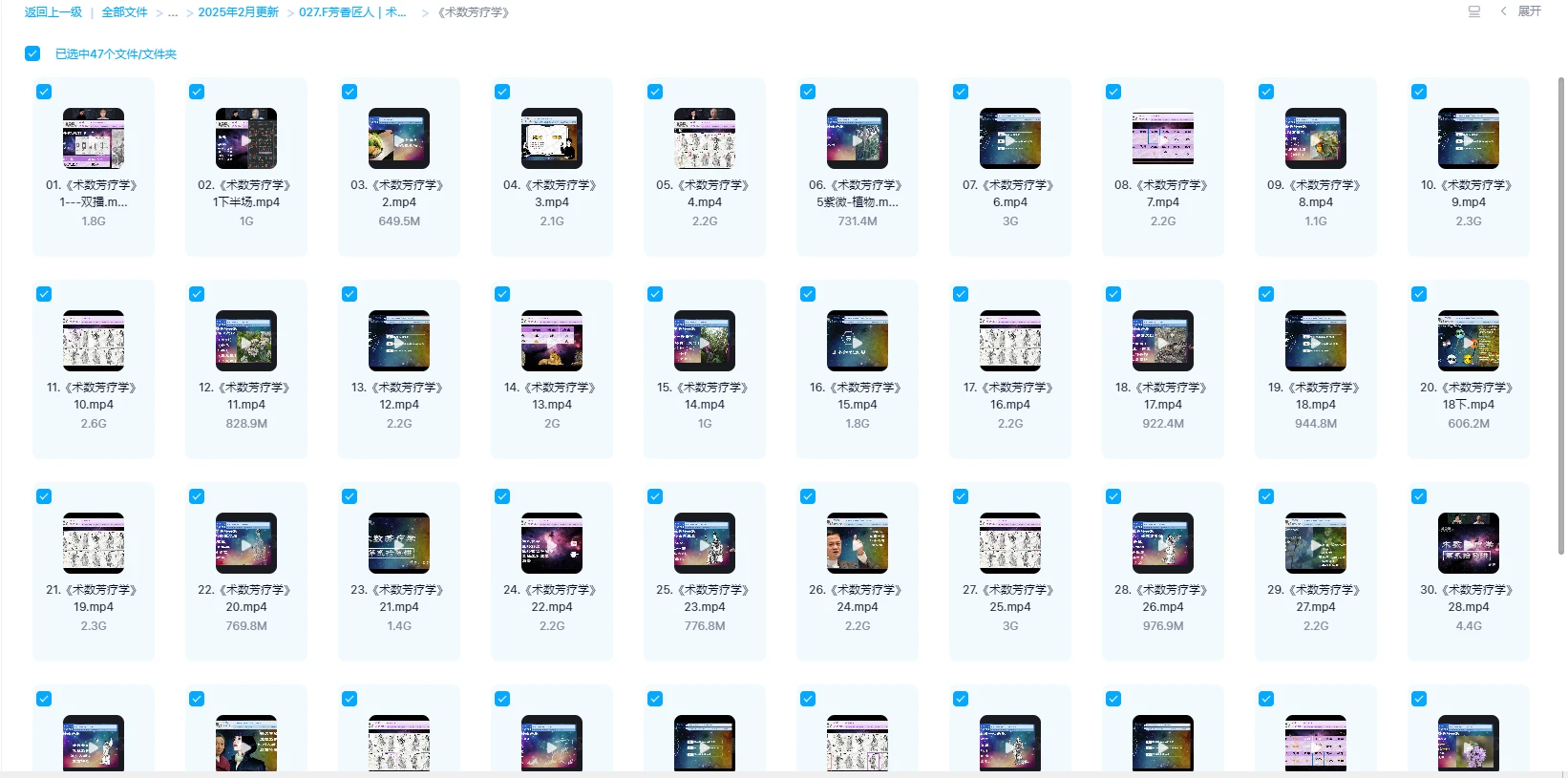Open video thumbnail of file 10 9.mp4
Image resolution: width=1568 pixels, height=778 pixels.
point(1469,138)
